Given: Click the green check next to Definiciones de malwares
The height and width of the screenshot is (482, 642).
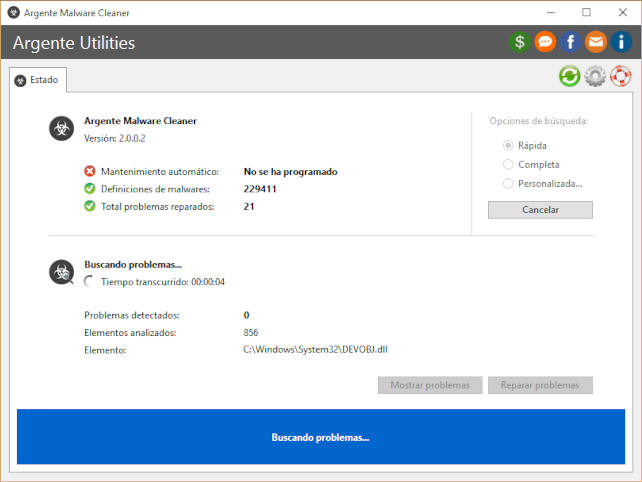Looking at the screenshot, I should coord(90,189).
